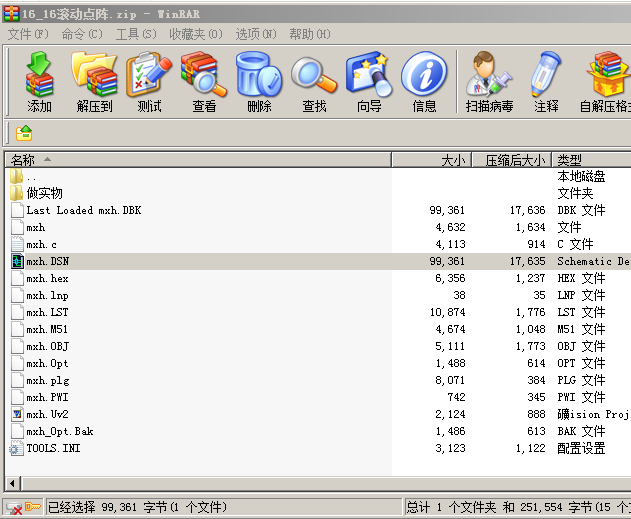The height and width of the screenshot is (519, 631).
Task: Click the horizontal scrollbar track
Action: (x=326, y=484)
